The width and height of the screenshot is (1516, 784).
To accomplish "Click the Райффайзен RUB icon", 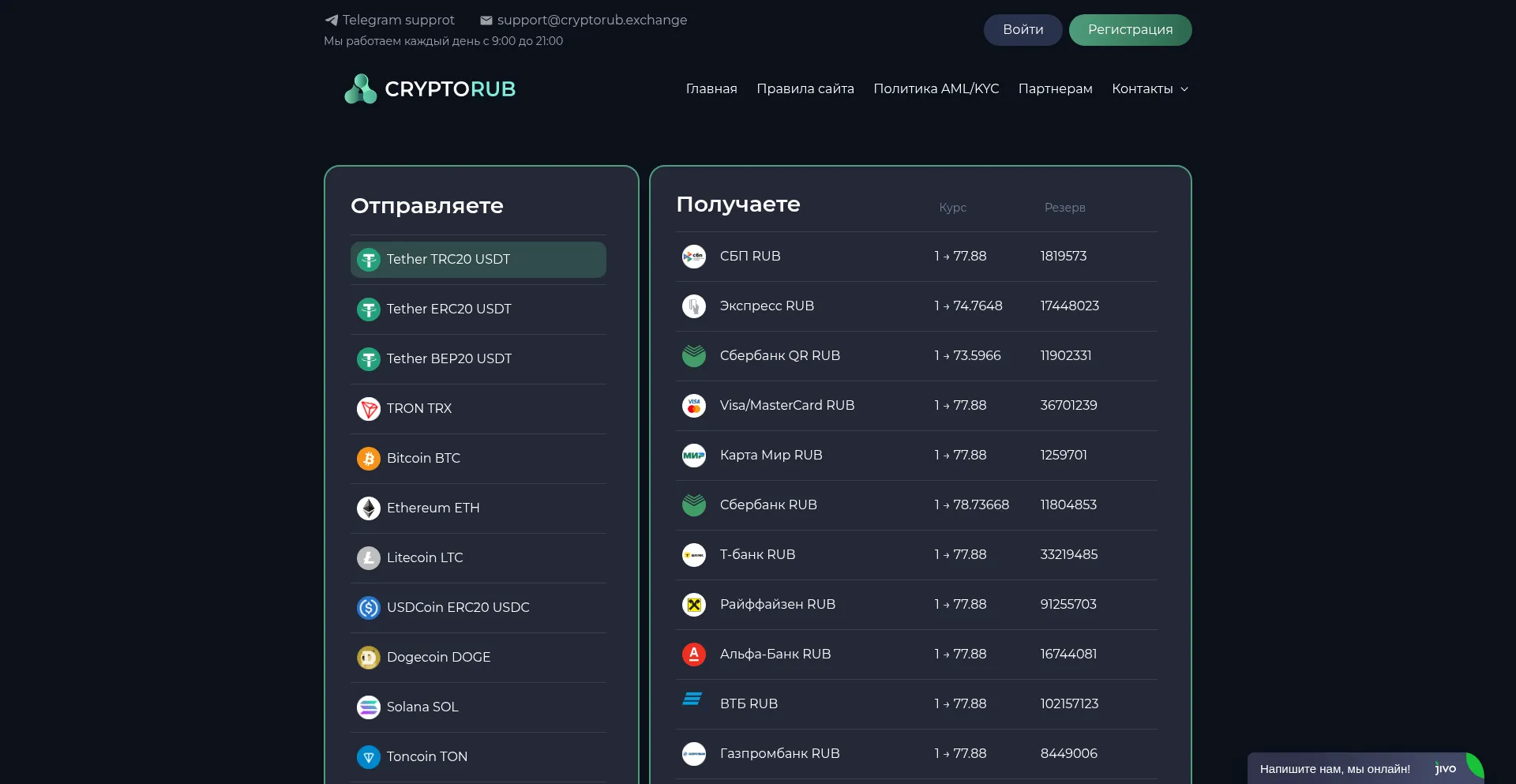I will point(694,605).
